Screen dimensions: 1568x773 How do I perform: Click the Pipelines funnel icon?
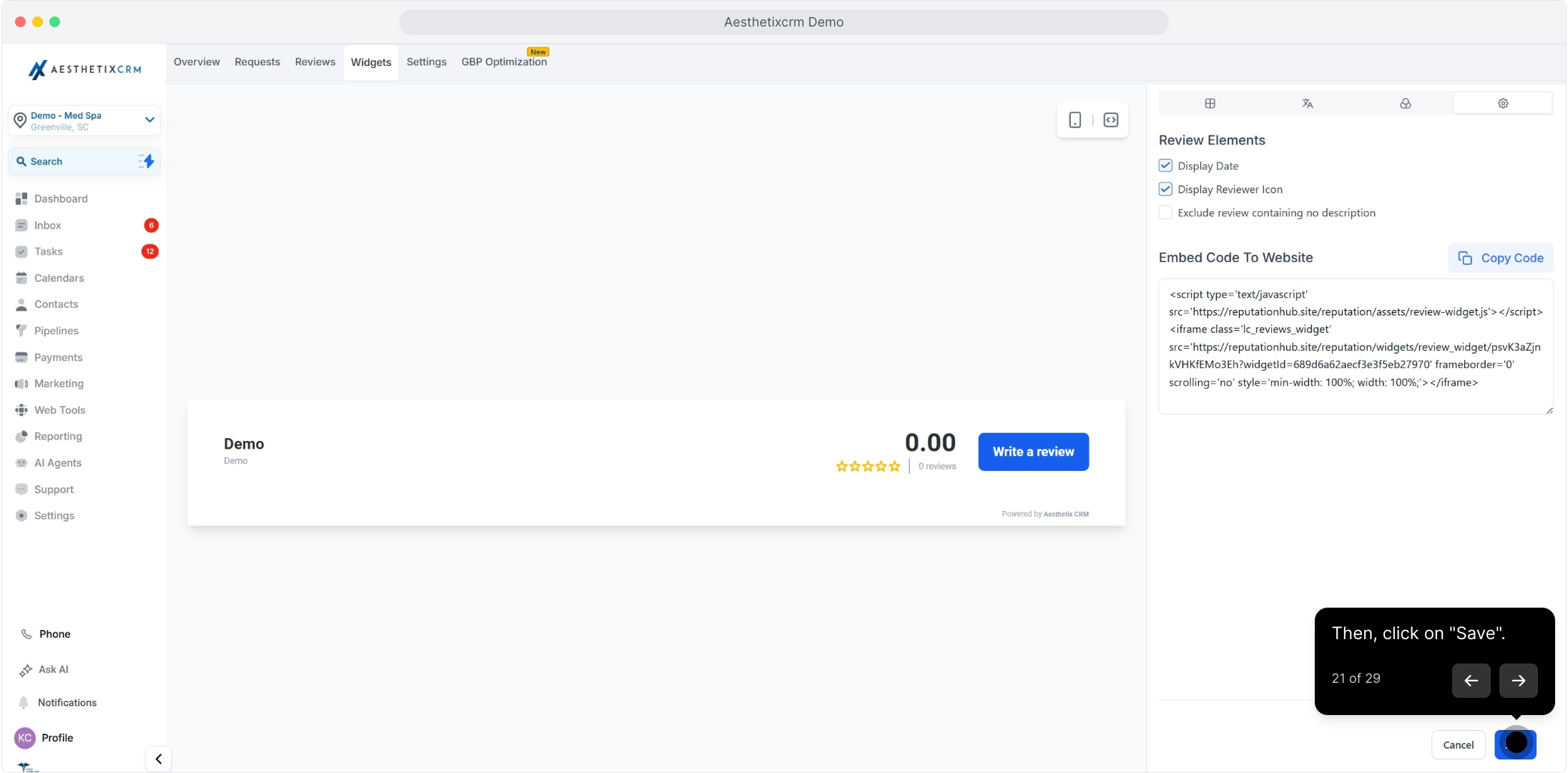(21, 331)
